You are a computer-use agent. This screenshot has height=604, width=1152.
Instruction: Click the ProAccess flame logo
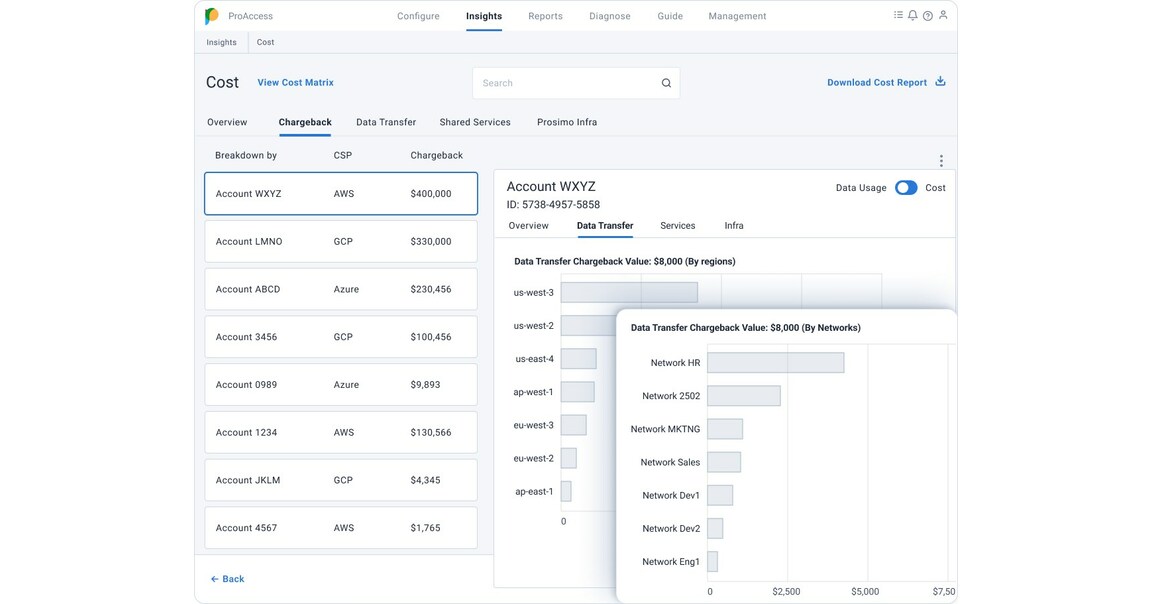(x=209, y=14)
